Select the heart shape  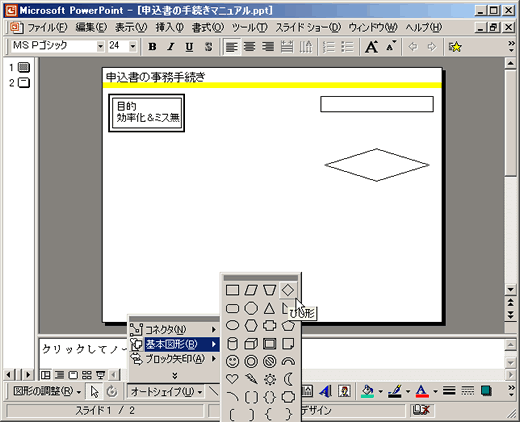click(232, 379)
